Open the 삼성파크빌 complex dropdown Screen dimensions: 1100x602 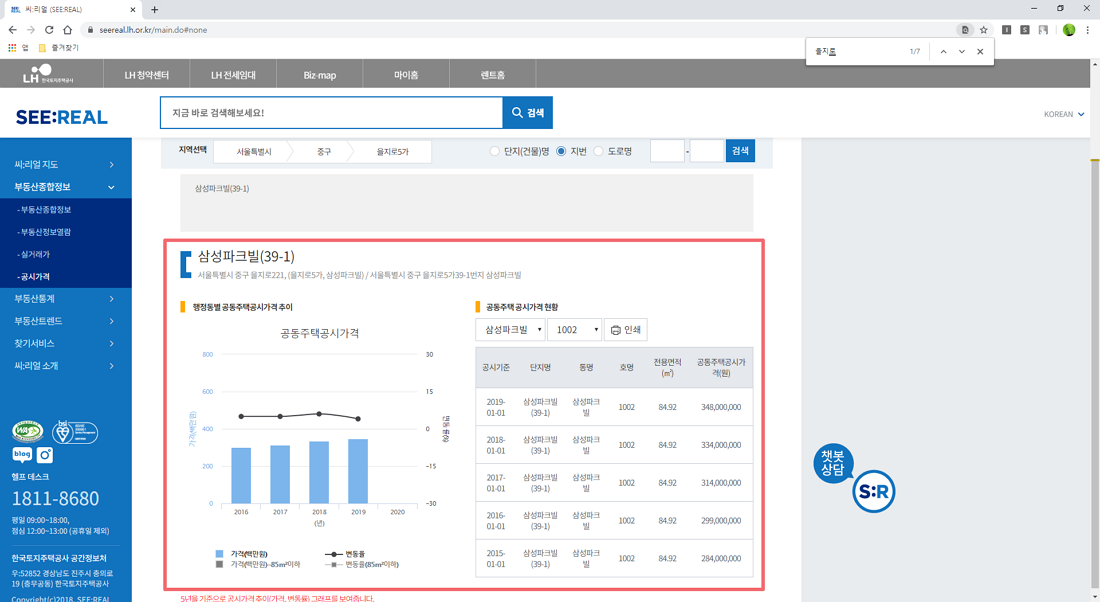tap(510, 330)
